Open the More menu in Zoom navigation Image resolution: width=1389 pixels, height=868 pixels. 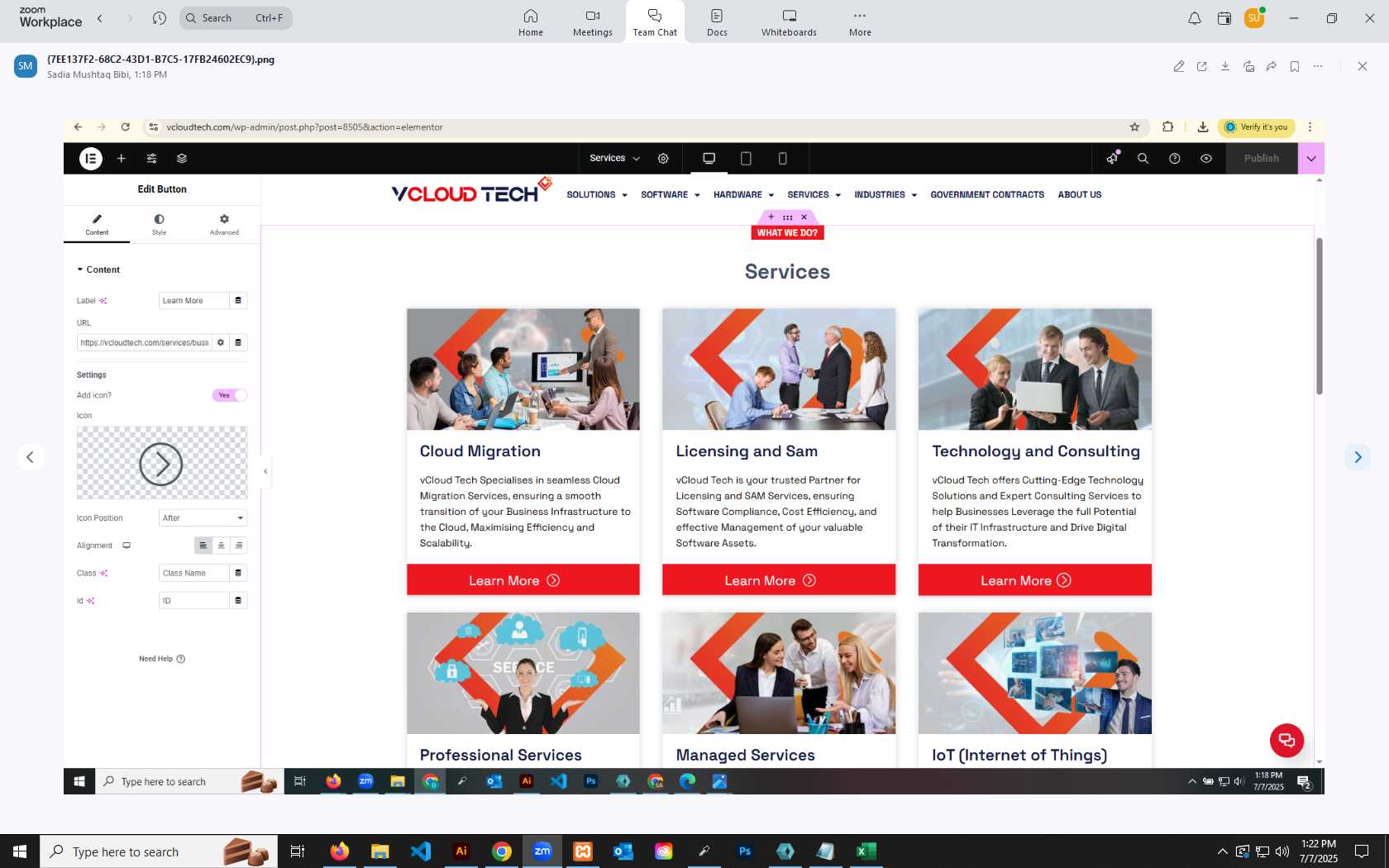[860, 22]
